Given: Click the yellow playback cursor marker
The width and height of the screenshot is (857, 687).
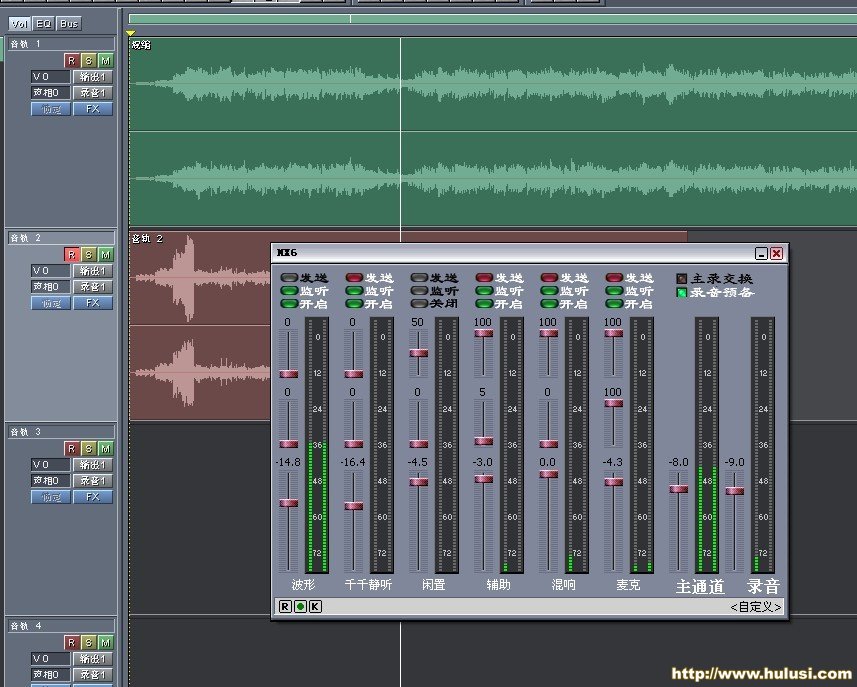Looking at the screenshot, I should point(131,33).
